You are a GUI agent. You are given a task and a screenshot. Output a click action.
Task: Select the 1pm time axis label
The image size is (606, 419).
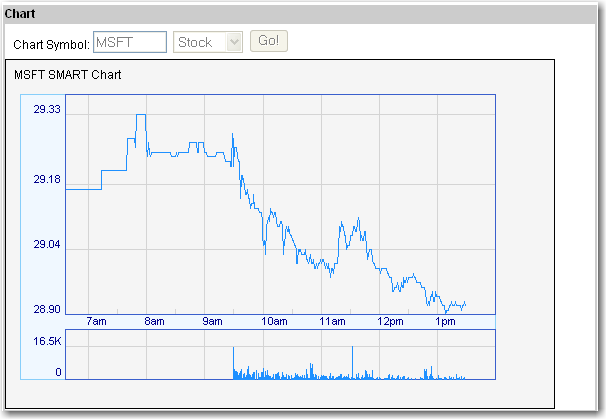pos(446,321)
